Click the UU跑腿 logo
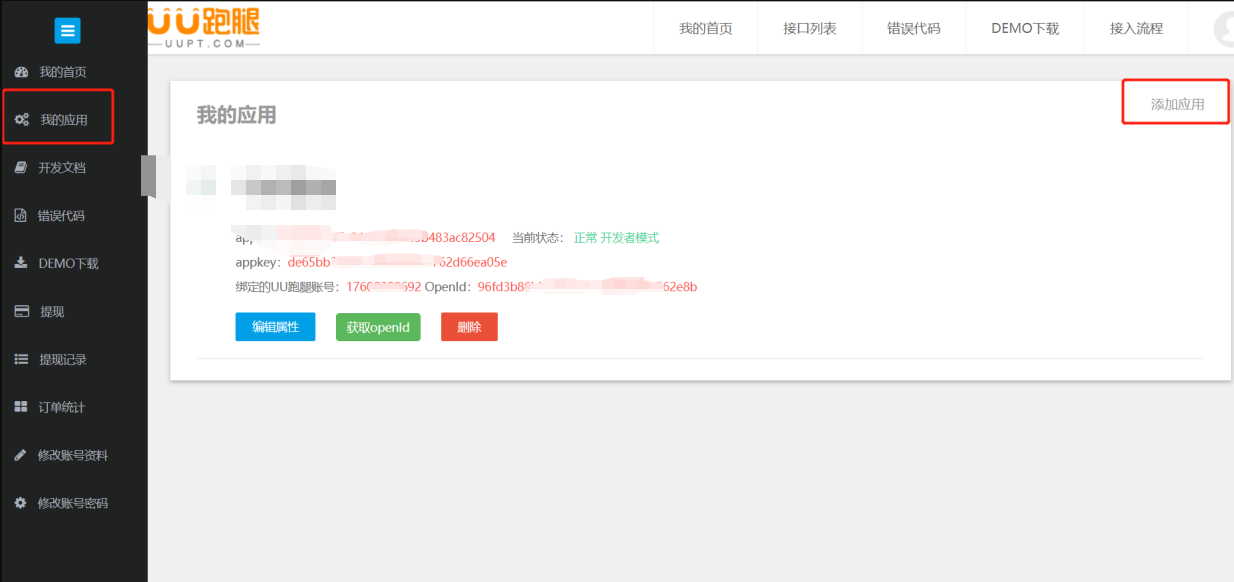This screenshot has height=582, width=1234. tap(203, 27)
